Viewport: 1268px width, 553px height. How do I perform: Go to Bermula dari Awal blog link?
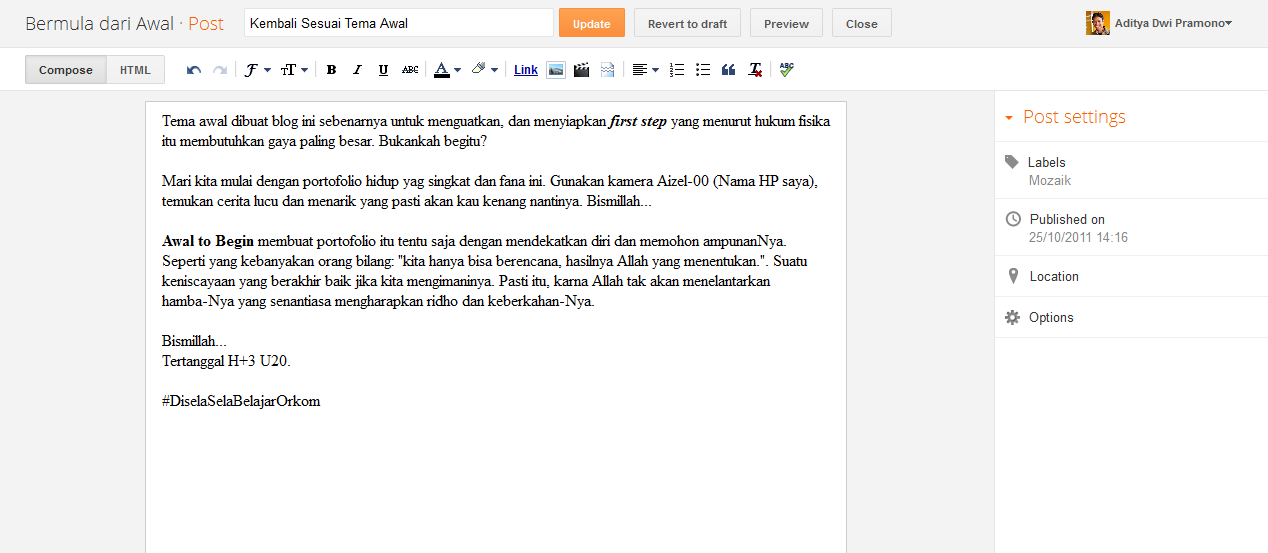pyautogui.click(x=99, y=23)
